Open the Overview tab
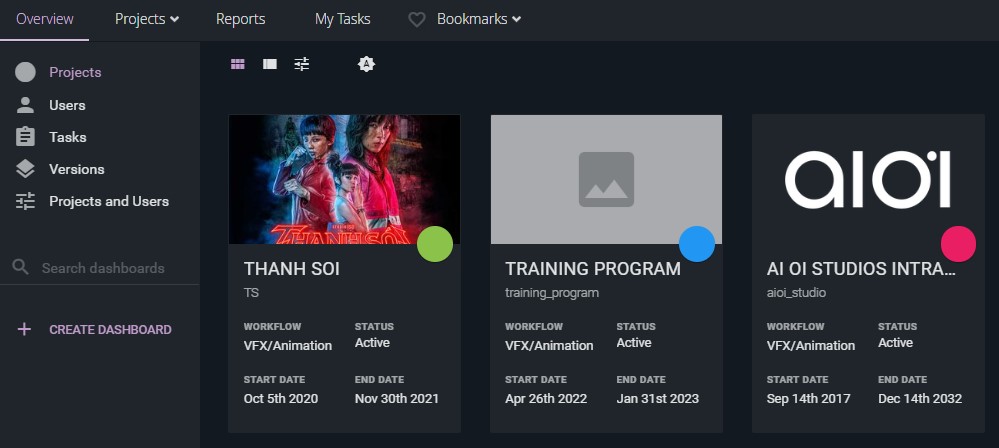This screenshot has height=448, width=999. click(45, 19)
